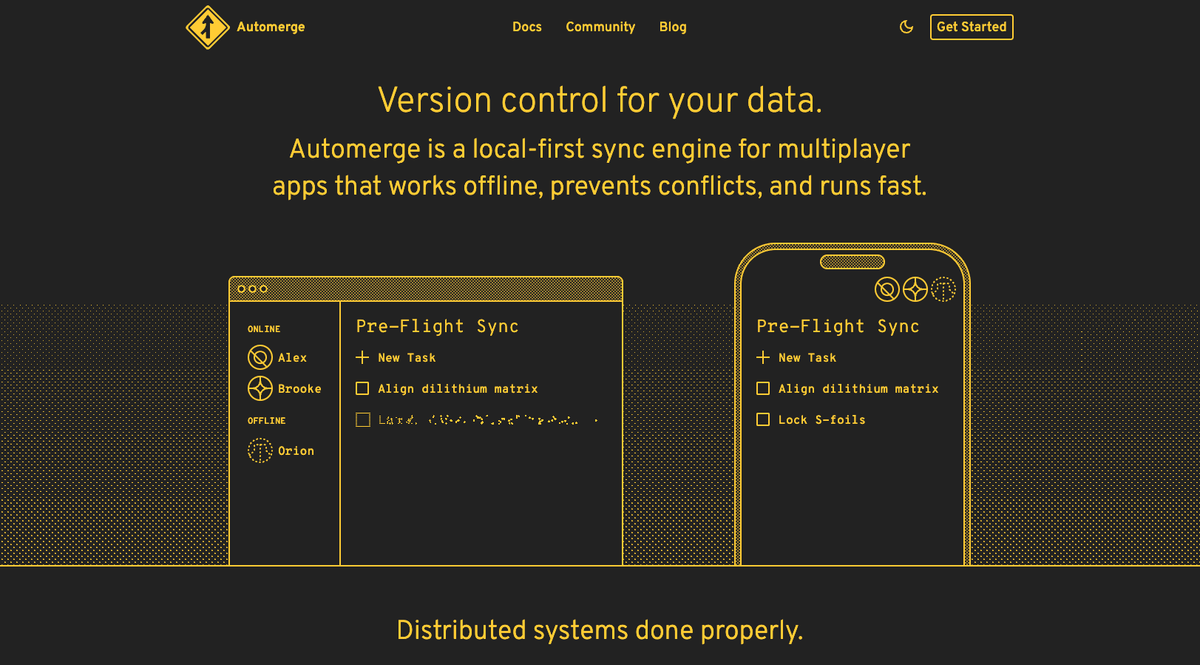Click the second window control circle in the desktop title bar

point(252,289)
